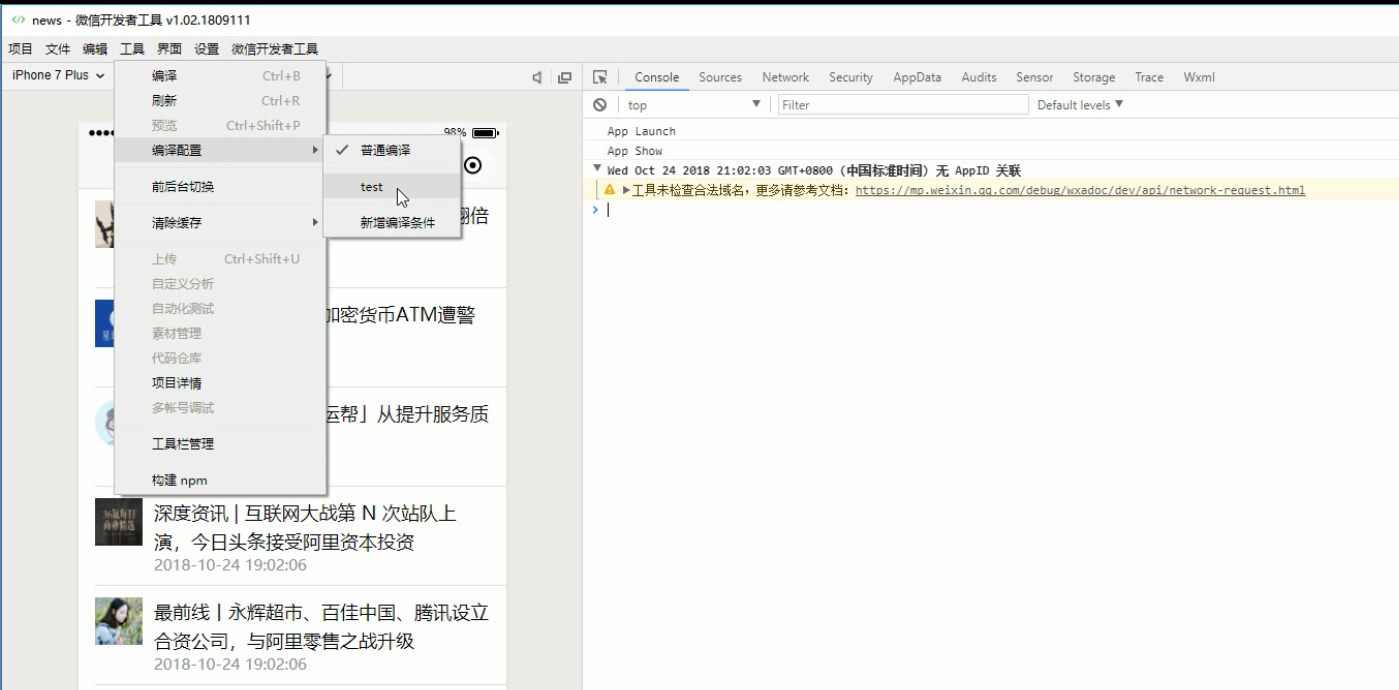The width and height of the screenshot is (1399, 690).
Task: Switch to the Network tab
Action: coord(785,77)
